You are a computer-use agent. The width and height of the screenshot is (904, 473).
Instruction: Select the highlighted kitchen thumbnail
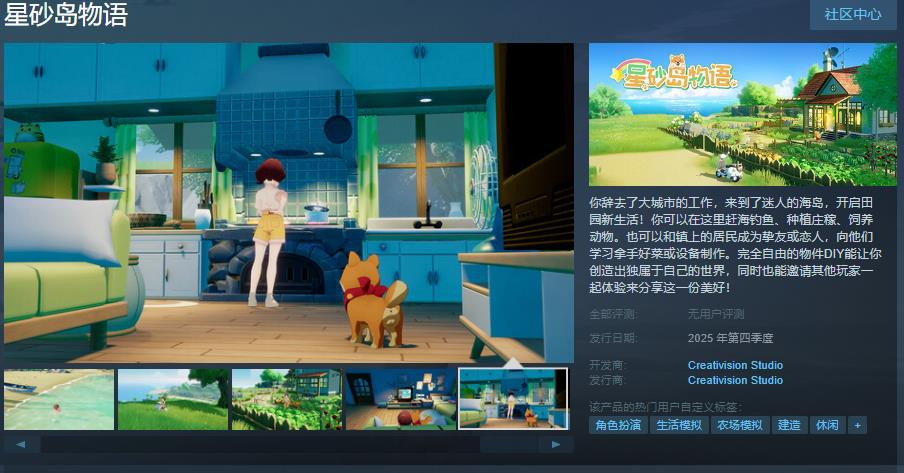(x=513, y=399)
